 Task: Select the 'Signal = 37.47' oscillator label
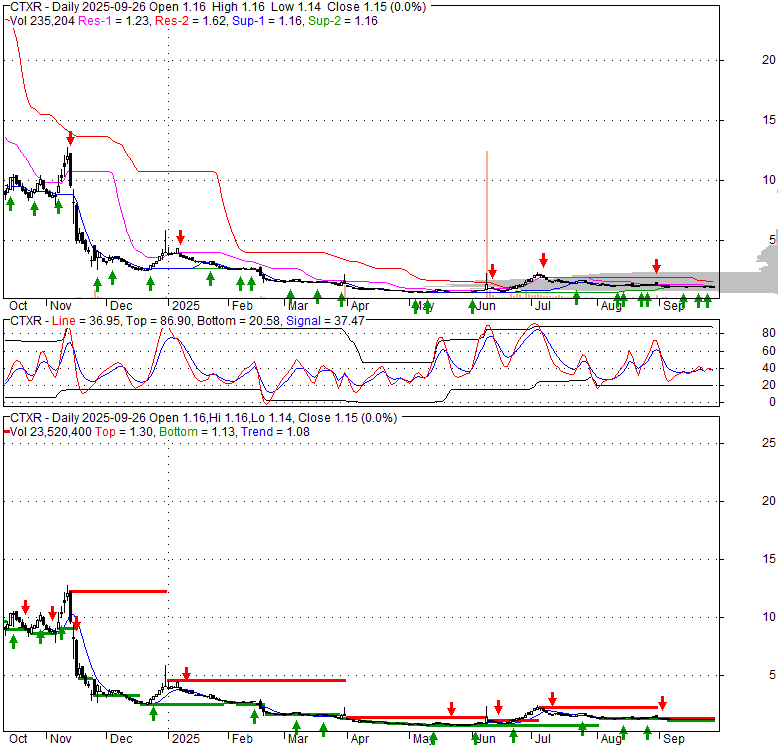tap(325, 321)
